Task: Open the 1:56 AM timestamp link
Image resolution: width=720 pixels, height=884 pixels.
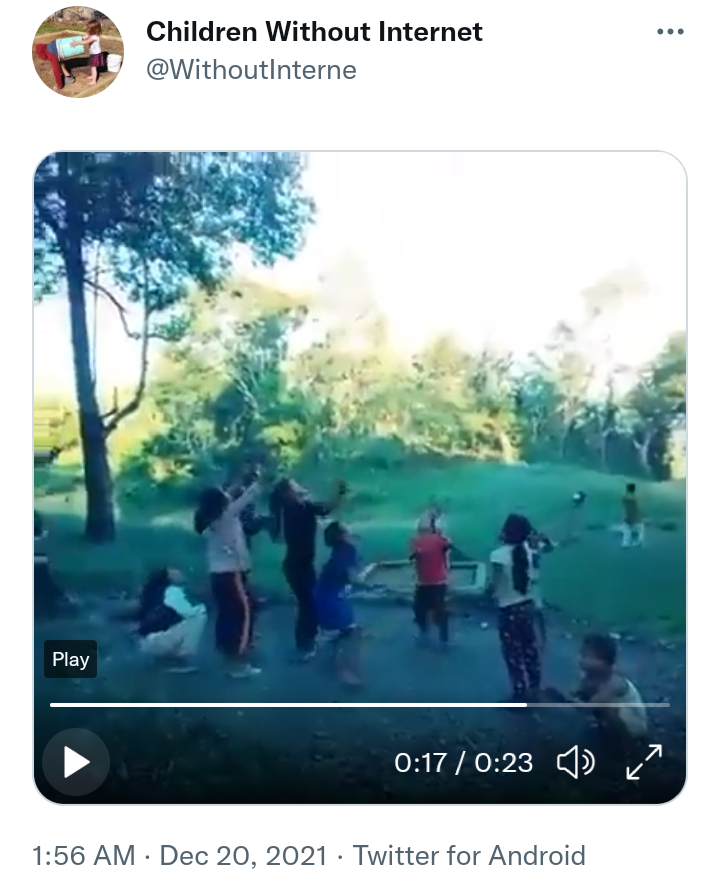Action: [x=83, y=855]
